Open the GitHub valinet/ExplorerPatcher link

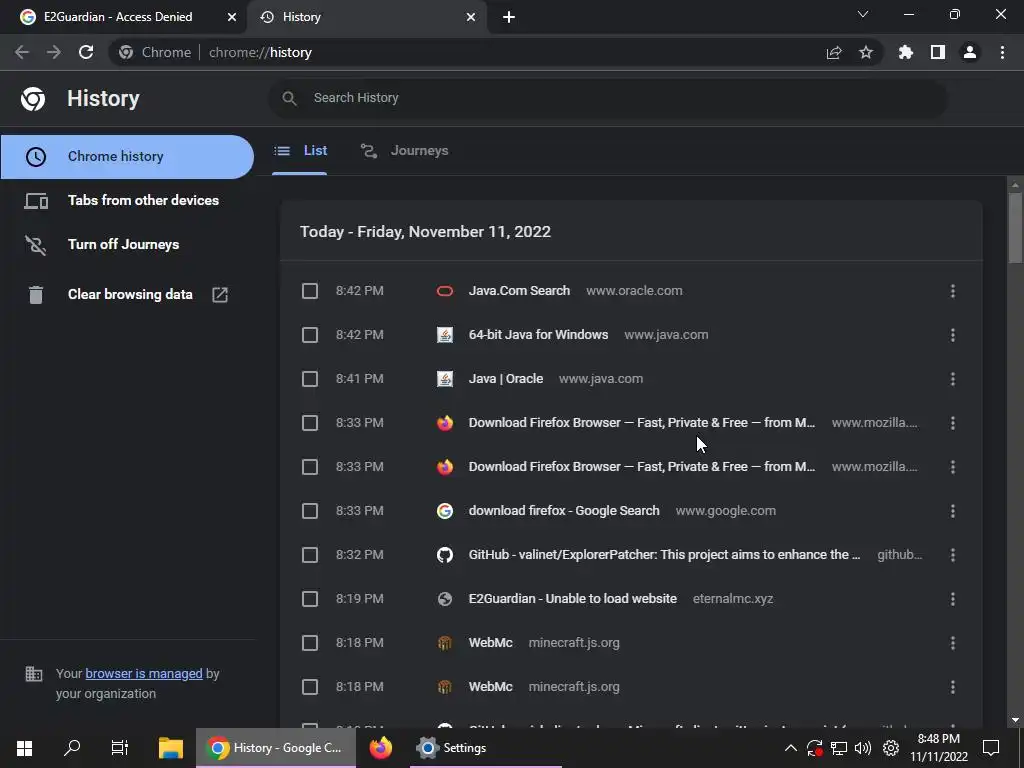click(x=664, y=555)
